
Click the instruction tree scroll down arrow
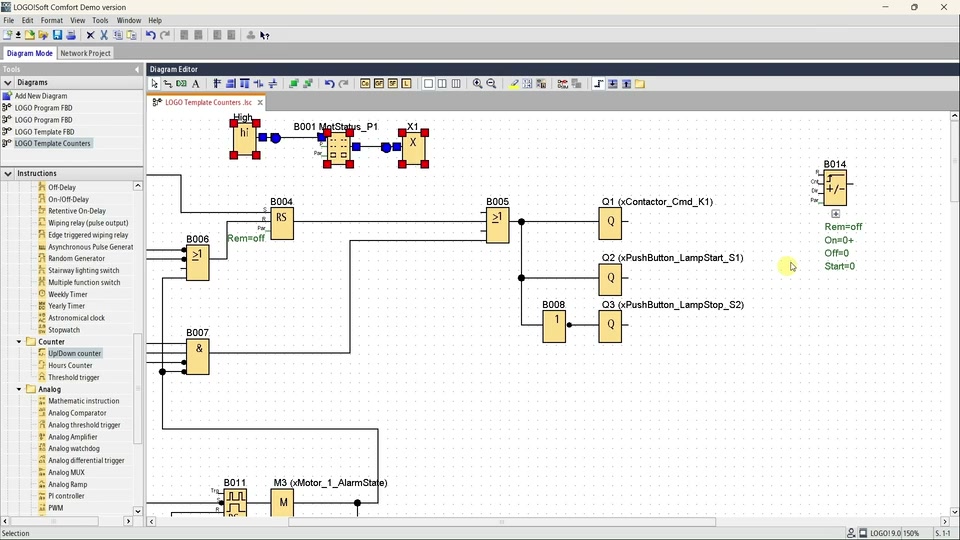pos(137,511)
